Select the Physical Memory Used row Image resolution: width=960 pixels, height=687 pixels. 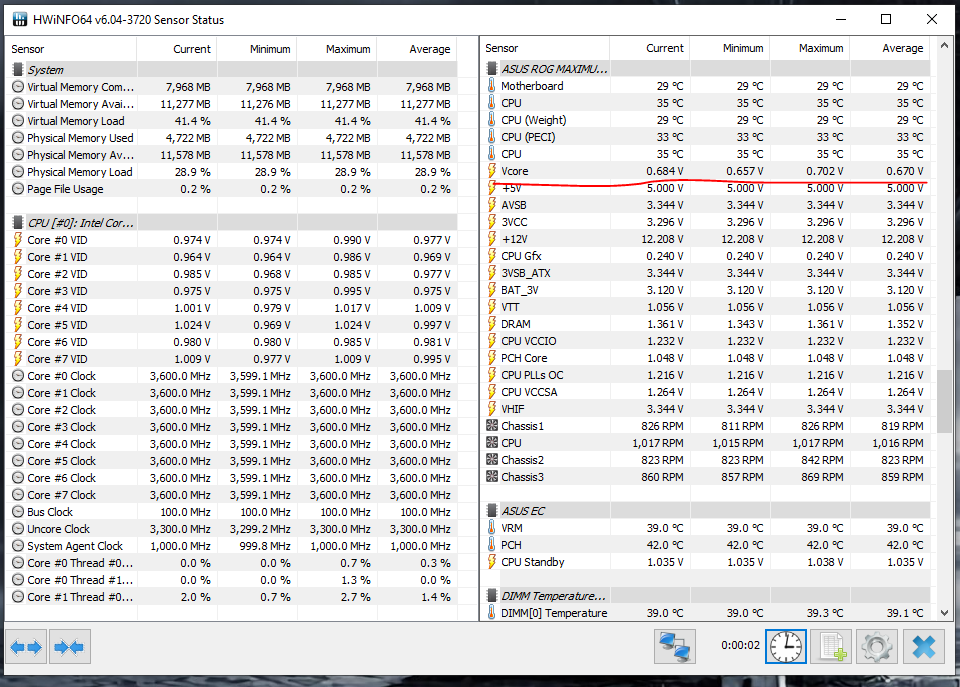pyautogui.click(x=231, y=138)
